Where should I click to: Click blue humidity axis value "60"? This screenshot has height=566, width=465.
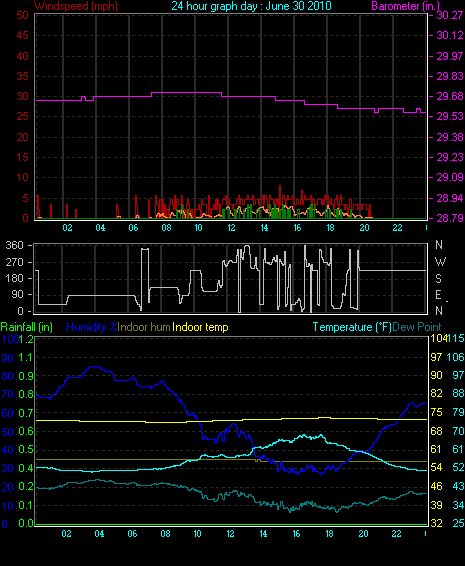[8, 413]
